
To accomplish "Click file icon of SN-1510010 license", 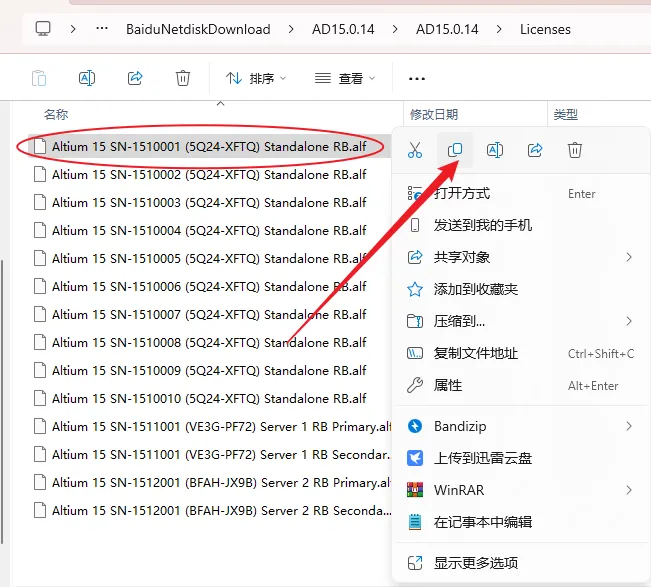I will [x=40, y=399].
